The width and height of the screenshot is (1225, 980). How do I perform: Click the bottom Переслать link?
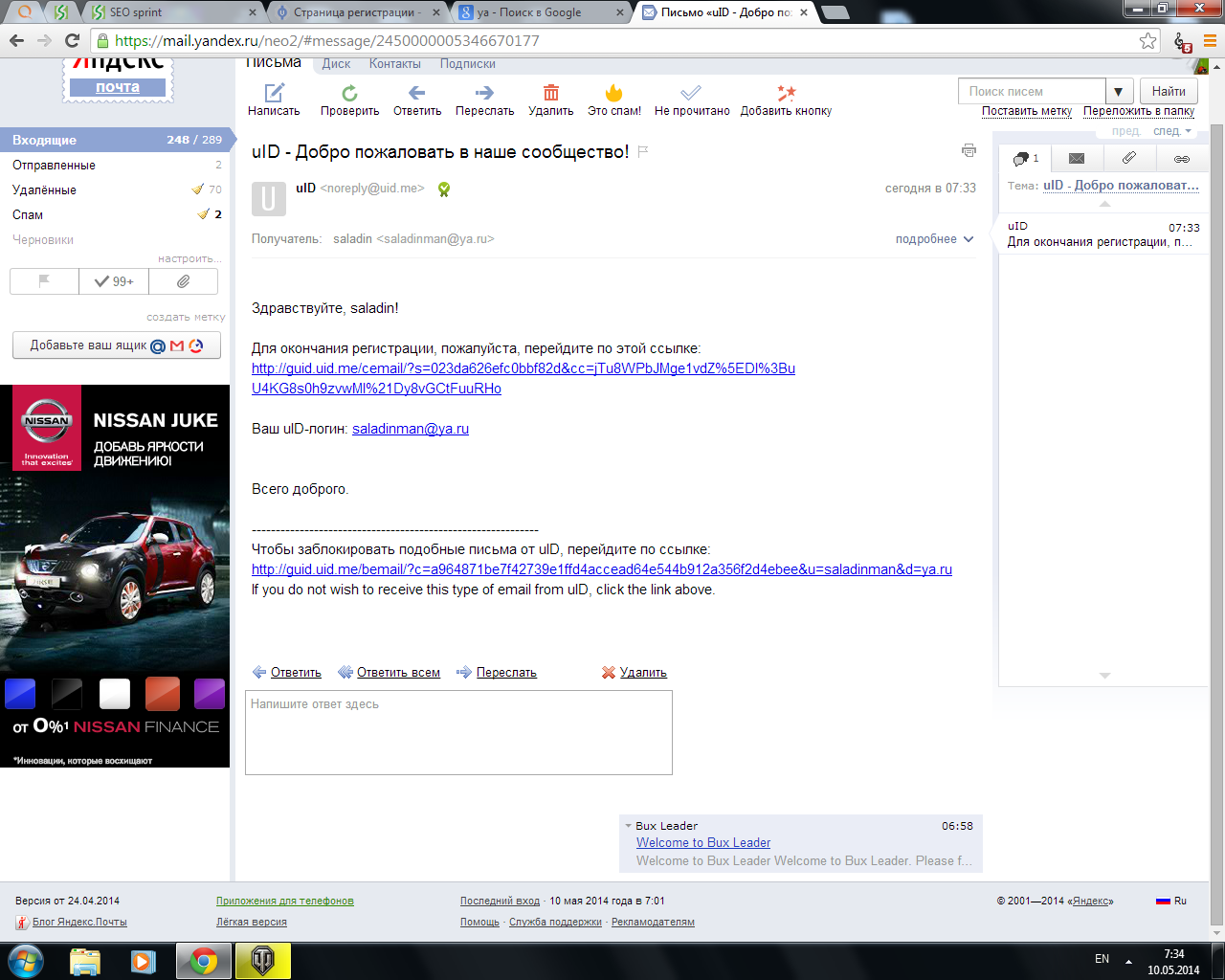[506, 673]
